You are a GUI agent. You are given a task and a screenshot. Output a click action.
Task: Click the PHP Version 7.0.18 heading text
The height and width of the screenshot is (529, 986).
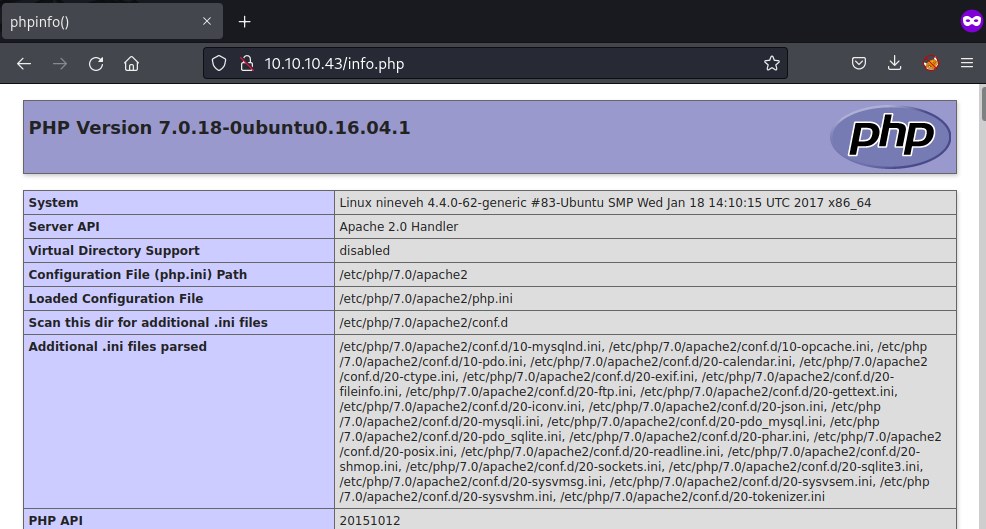[219, 128]
